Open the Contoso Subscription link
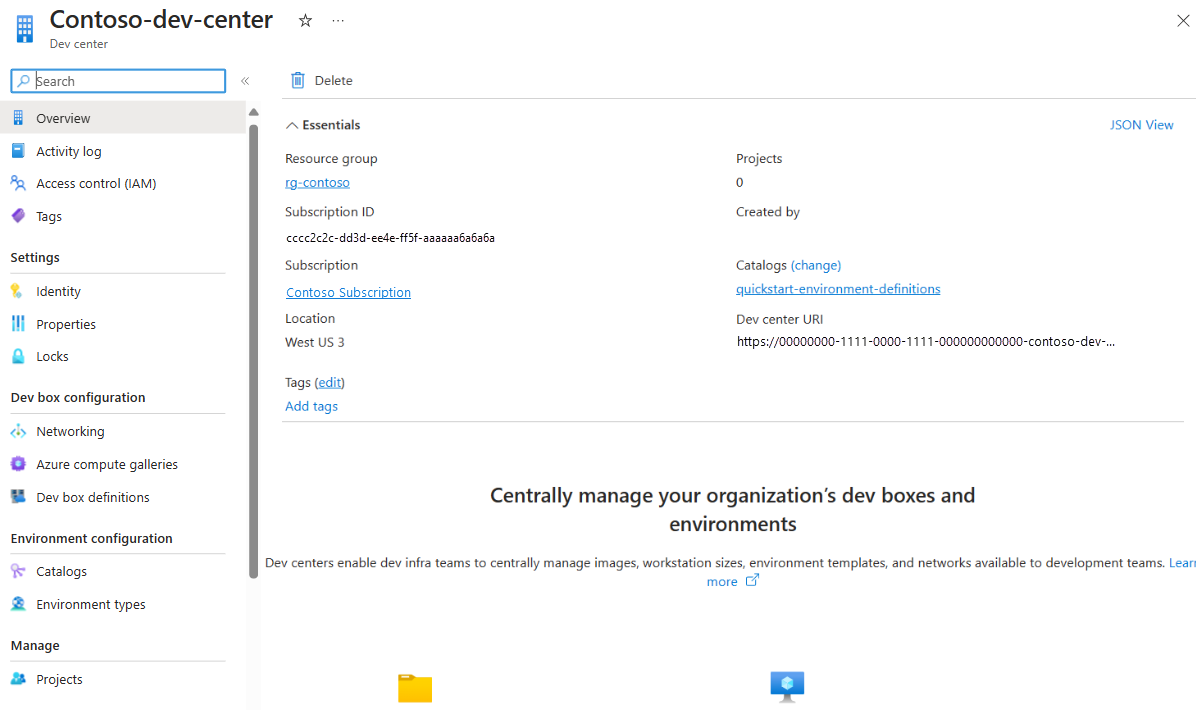This screenshot has width=1196, height=710. pos(348,292)
